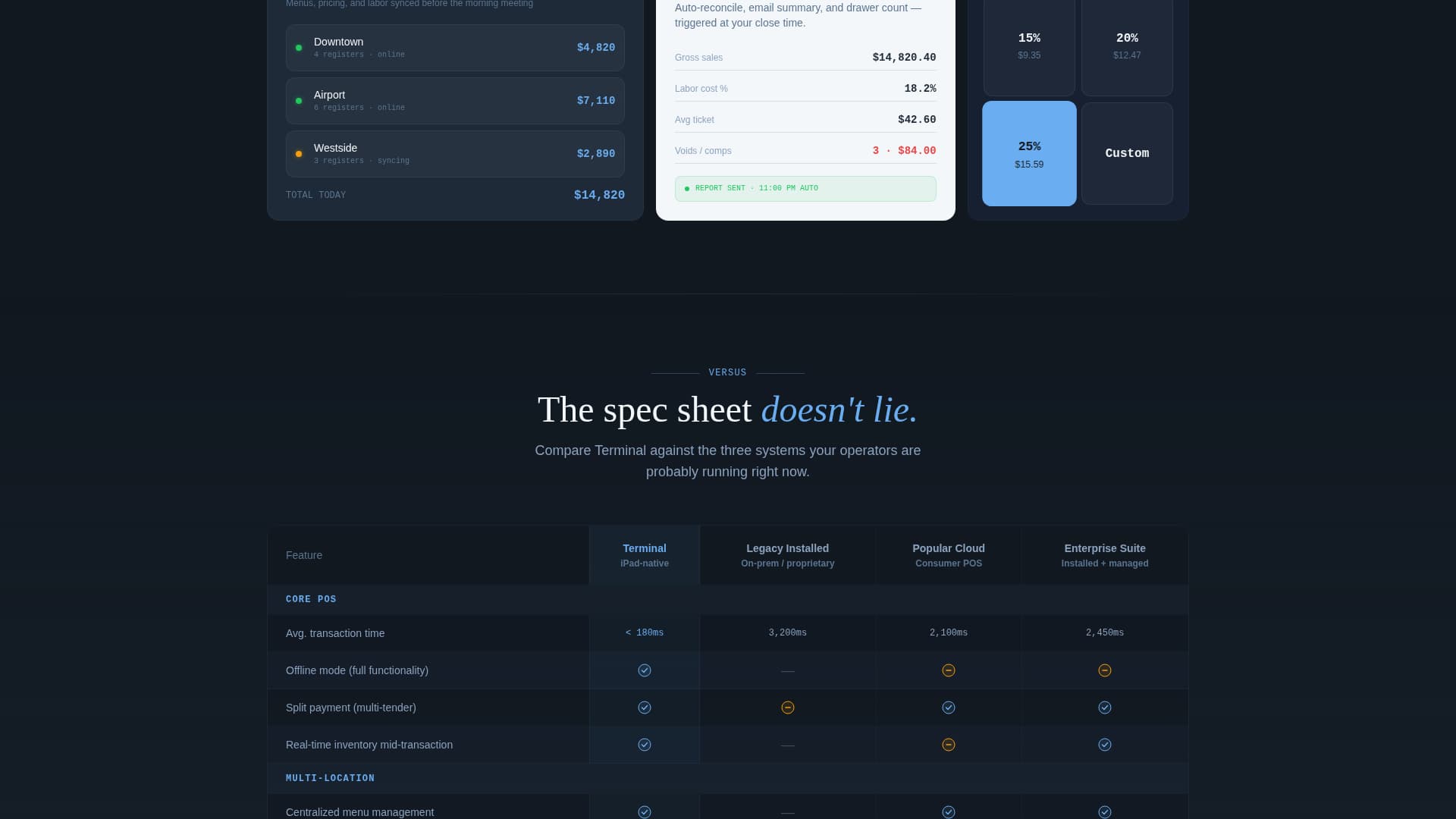Viewport: 1456px width, 819px height.
Task: Click the '2,450ms' transaction time cell
Action: pos(1105,632)
